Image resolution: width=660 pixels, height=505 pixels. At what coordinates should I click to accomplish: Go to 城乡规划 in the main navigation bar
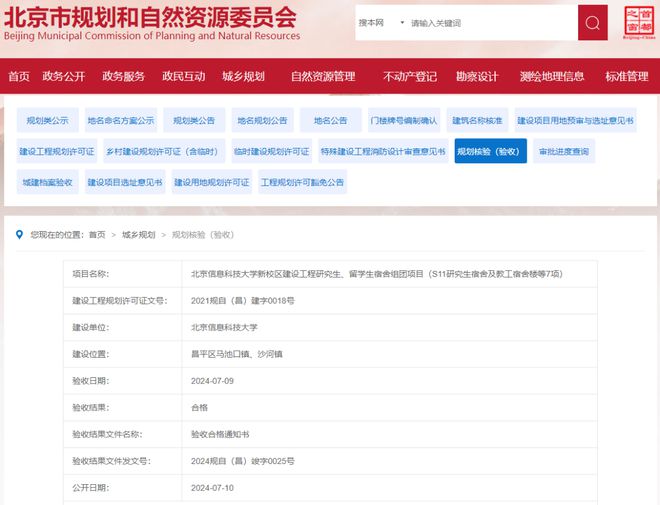[x=243, y=77]
